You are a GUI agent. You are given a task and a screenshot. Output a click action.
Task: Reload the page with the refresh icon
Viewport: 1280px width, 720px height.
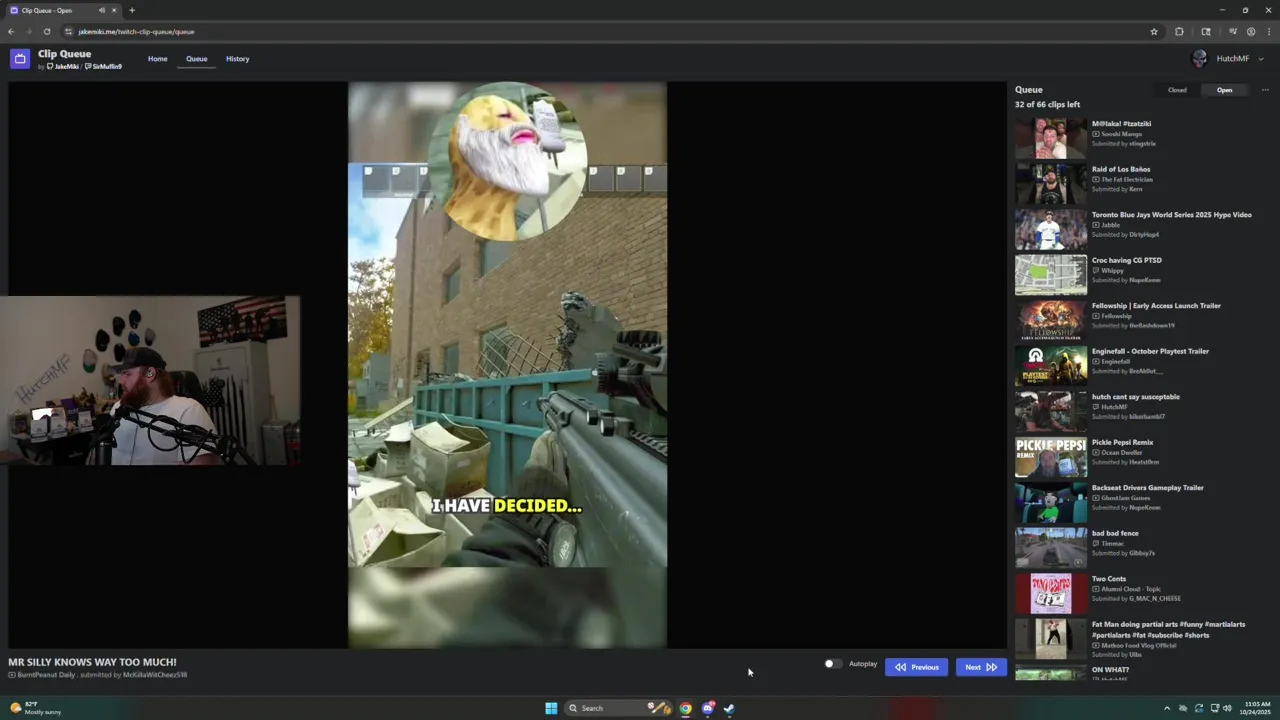click(46, 31)
